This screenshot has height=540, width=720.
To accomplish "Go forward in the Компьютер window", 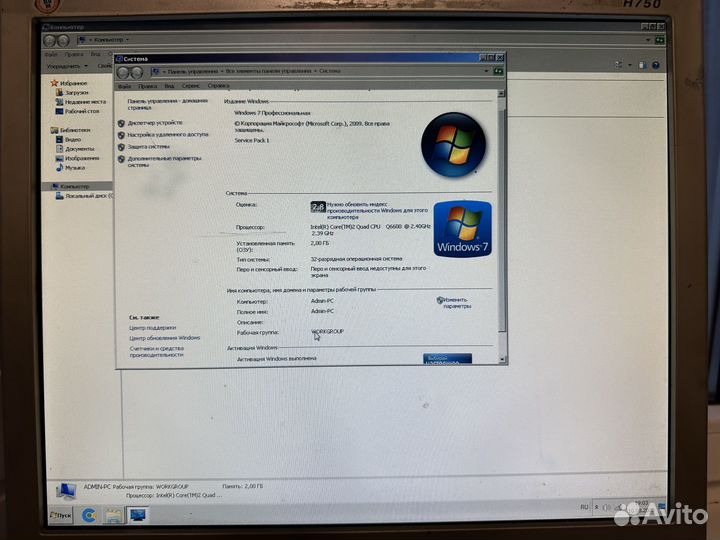I will click(x=63, y=41).
